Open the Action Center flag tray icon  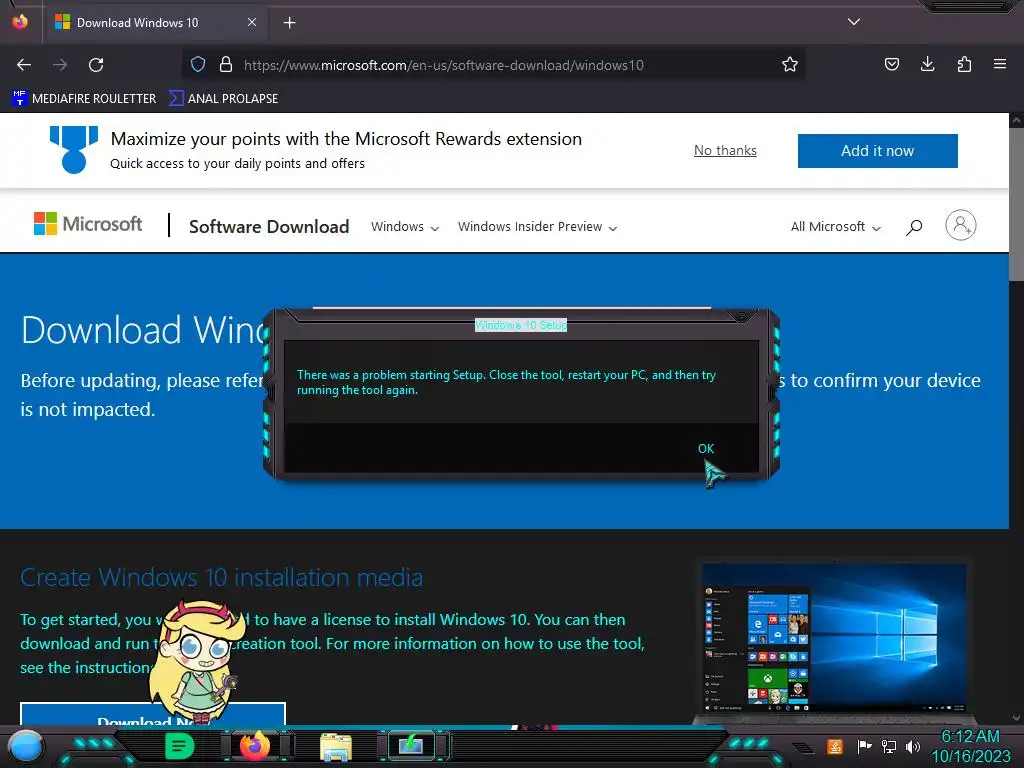864,746
